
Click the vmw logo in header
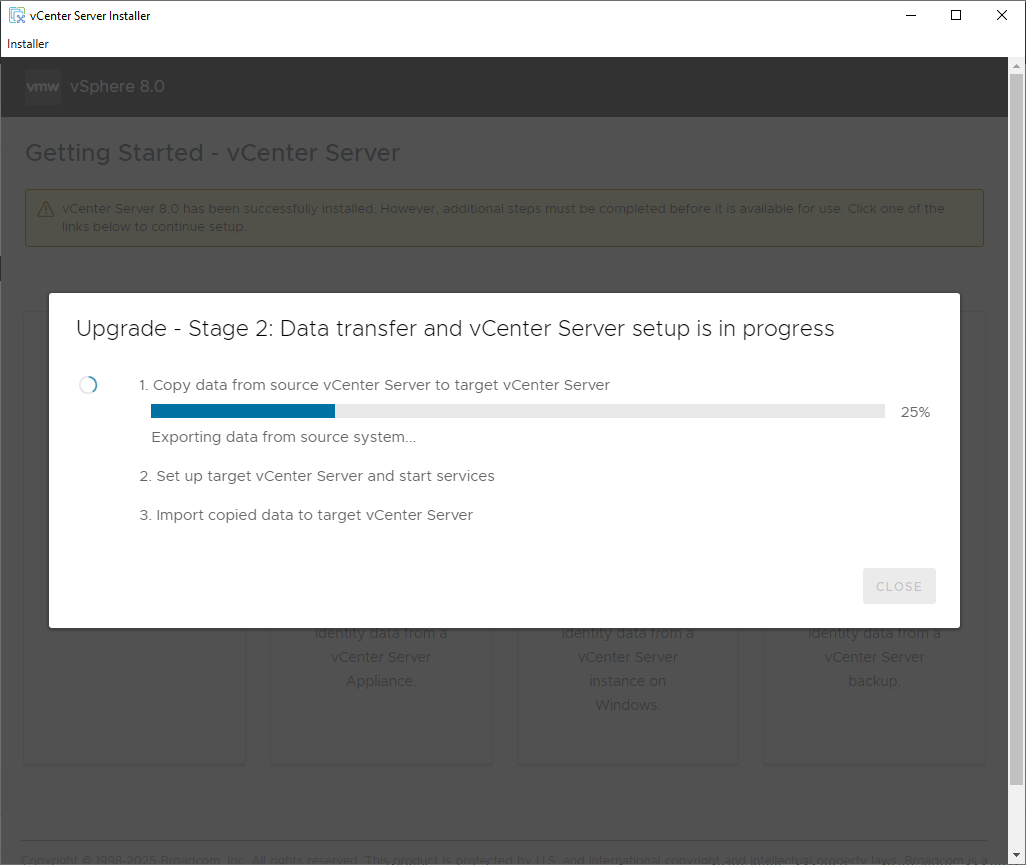pos(43,87)
